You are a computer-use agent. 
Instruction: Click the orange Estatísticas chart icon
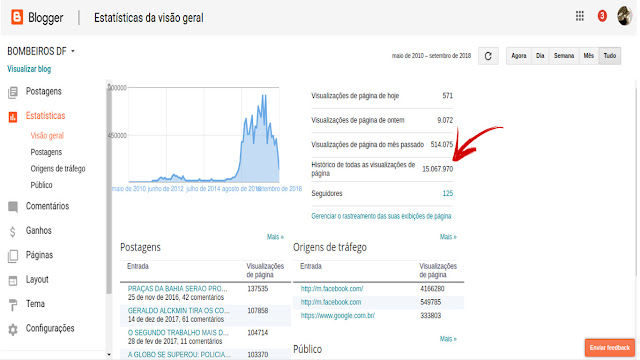pyautogui.click(x=13, y=117)
